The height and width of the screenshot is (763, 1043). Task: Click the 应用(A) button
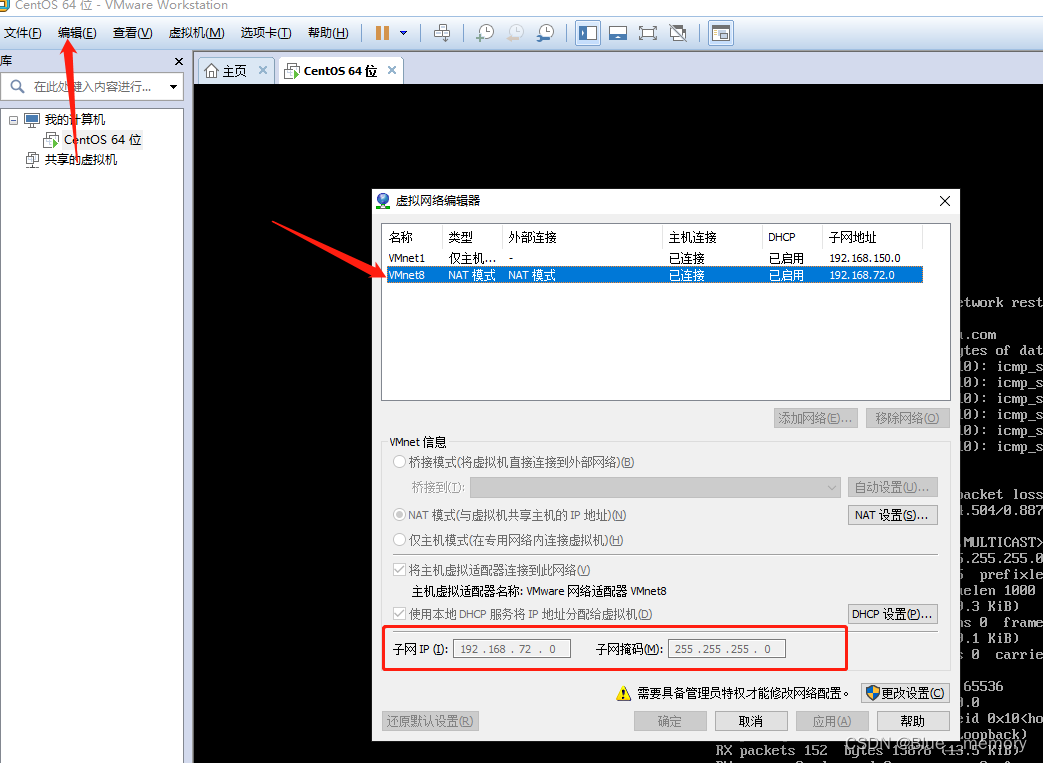coord(832,721)
